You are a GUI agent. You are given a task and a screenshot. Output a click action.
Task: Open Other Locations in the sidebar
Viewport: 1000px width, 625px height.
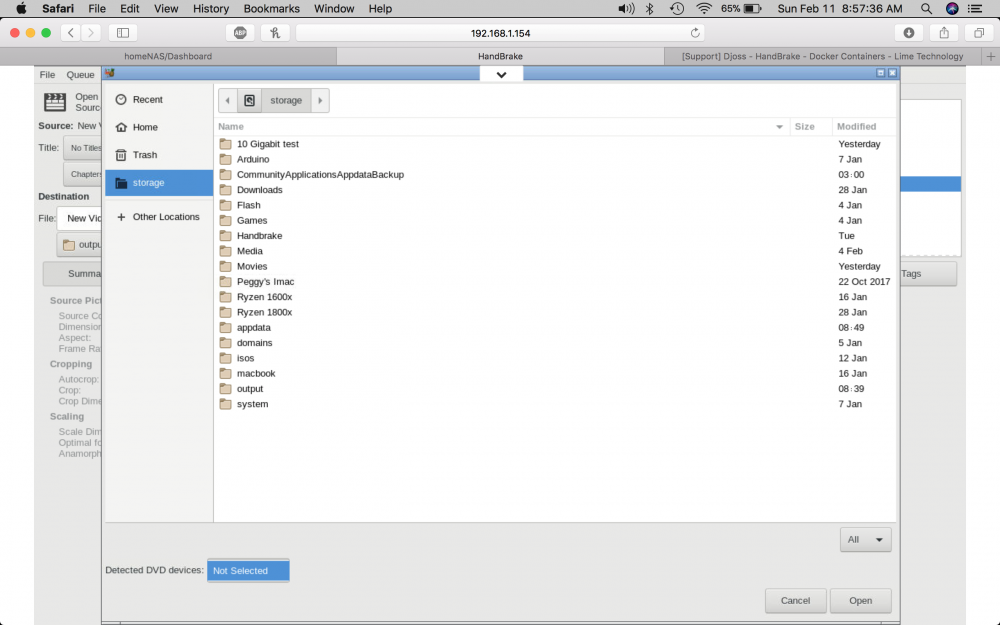pos(159,217)
